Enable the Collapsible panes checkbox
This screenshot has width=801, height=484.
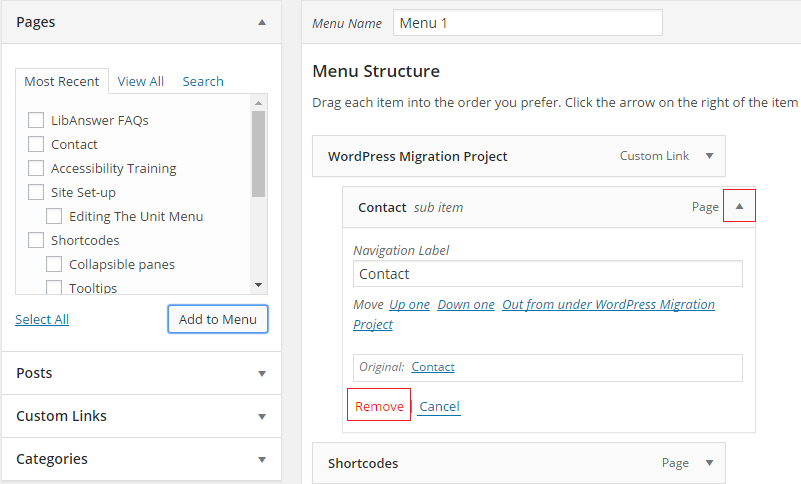coord(54,264)
